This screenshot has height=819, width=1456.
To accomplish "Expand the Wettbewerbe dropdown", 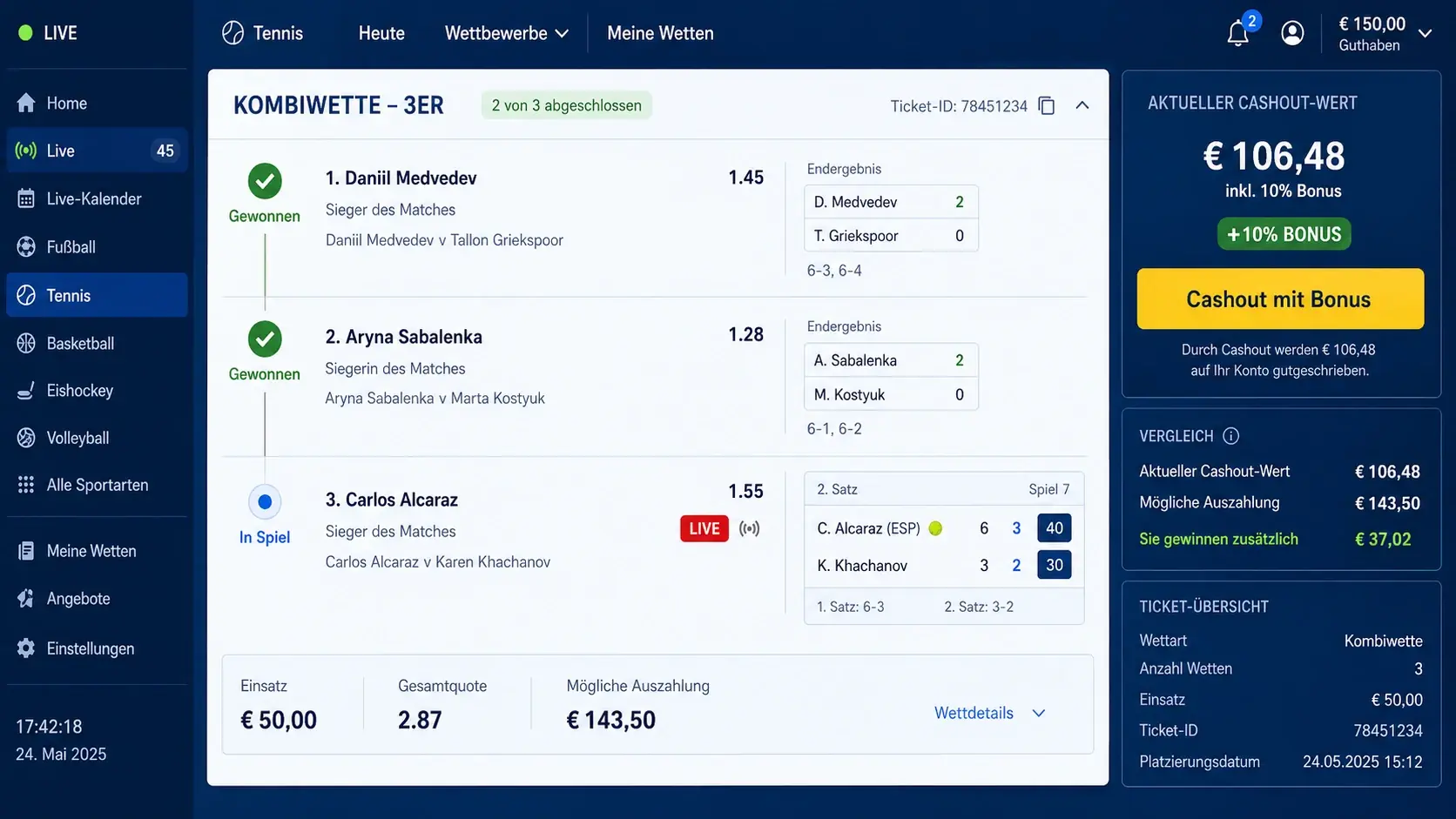I will click(506, 33).
